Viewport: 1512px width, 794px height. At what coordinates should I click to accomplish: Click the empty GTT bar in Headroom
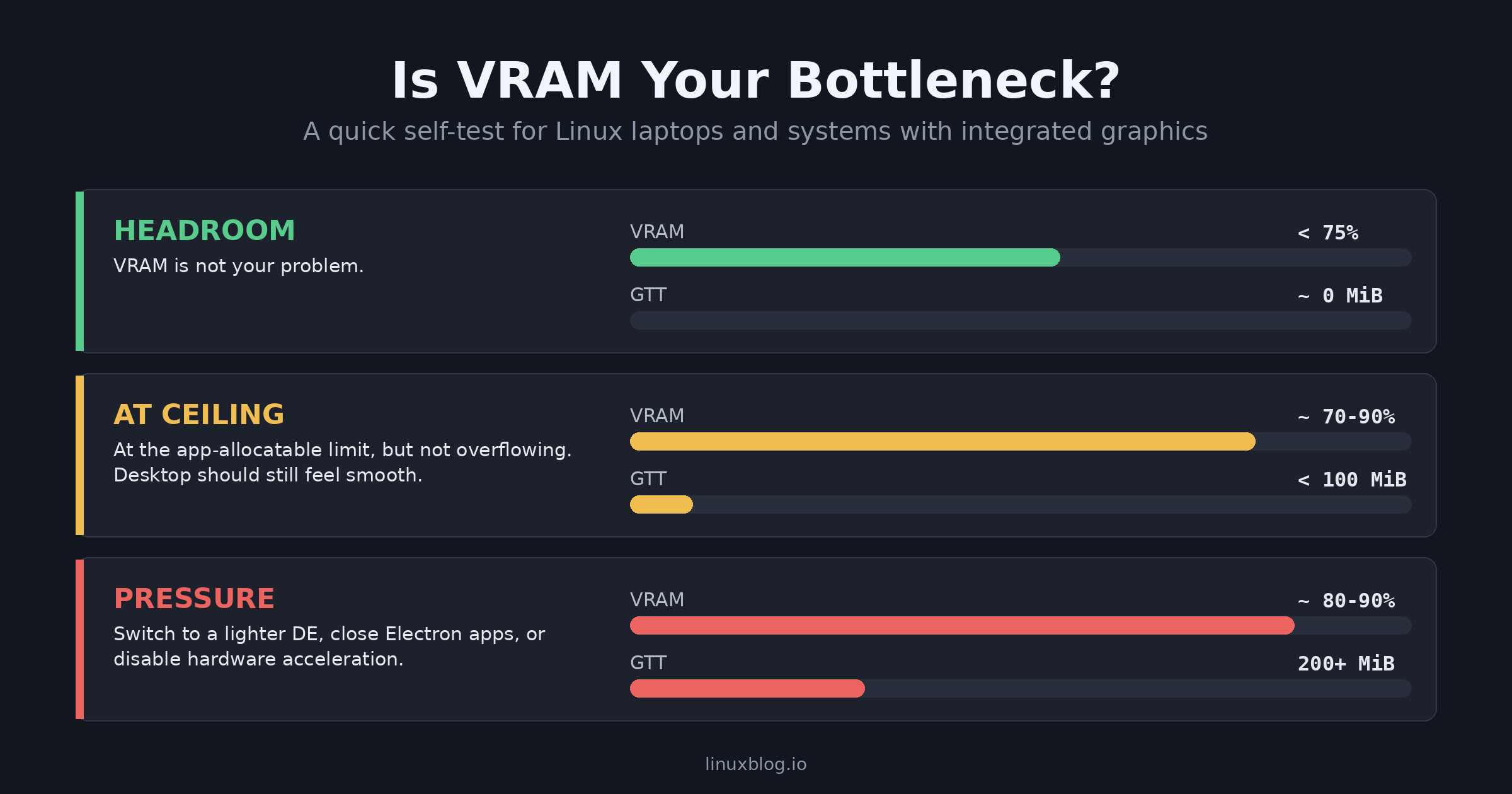point(1021,320)
